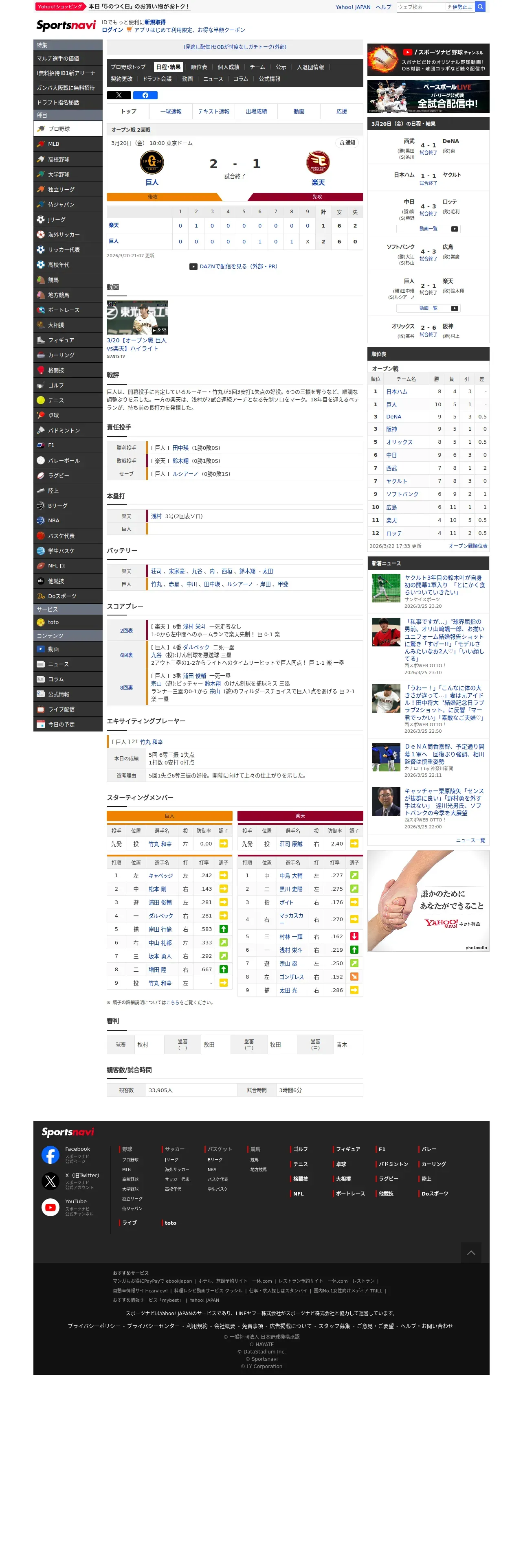Click the ウェブ検索 search input field
Viewport: 523px width, 1568px height.
coord(421,7)
